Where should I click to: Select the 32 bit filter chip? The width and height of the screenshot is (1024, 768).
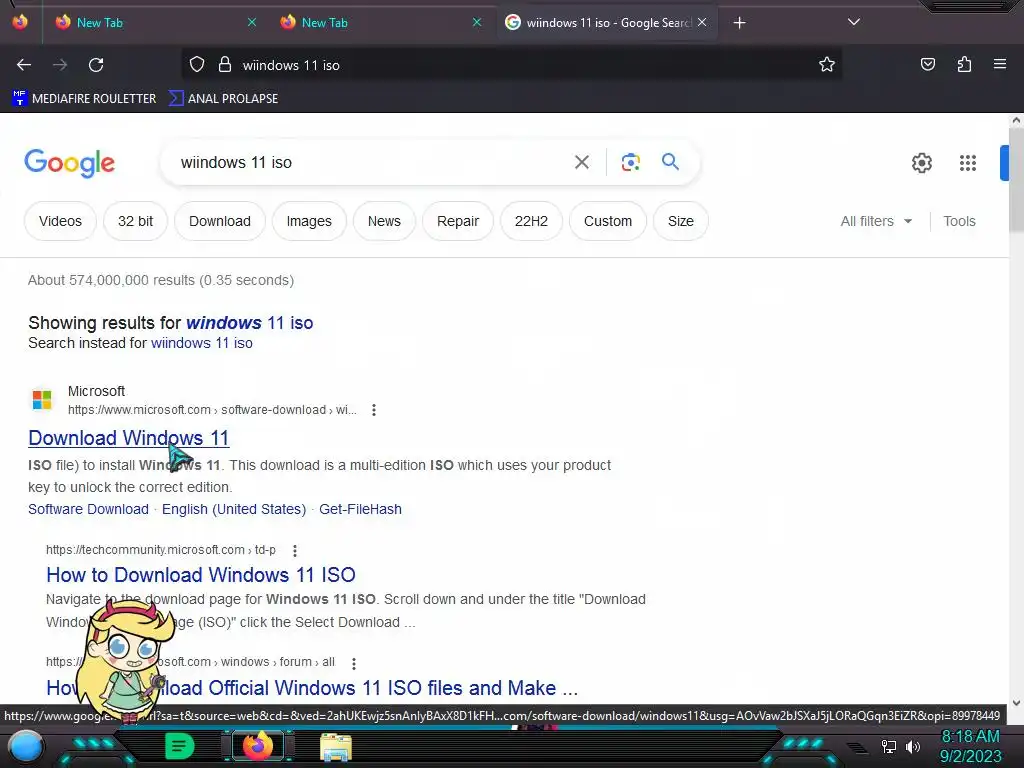[135, 221]
